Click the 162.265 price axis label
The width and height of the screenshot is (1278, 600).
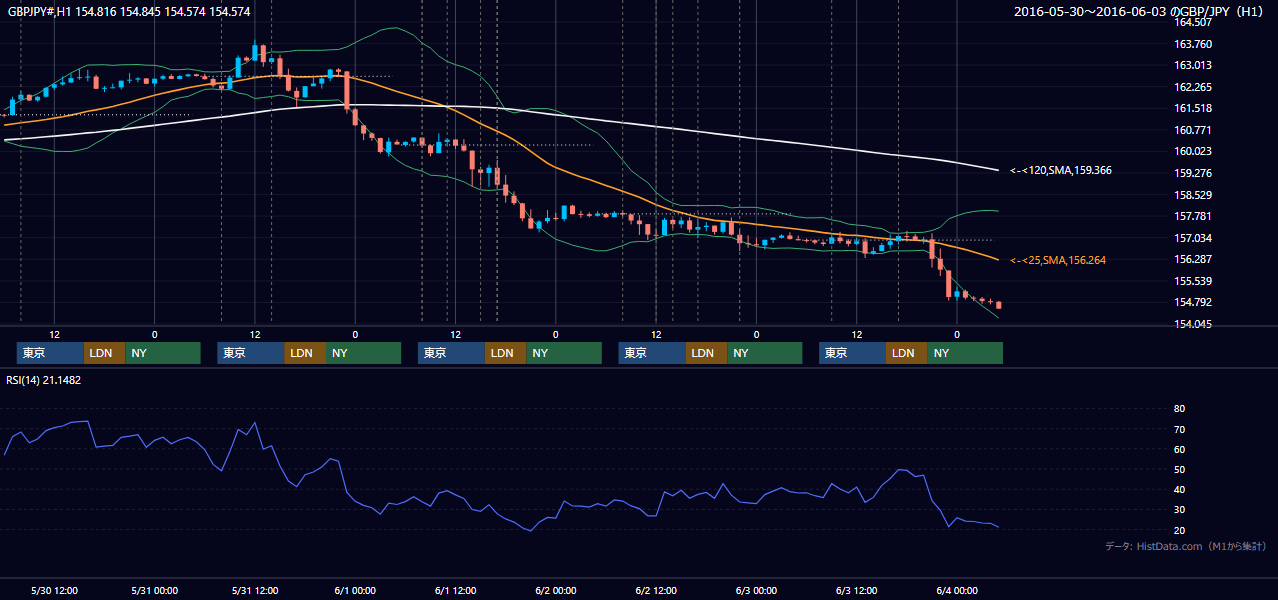(1192, 87)
